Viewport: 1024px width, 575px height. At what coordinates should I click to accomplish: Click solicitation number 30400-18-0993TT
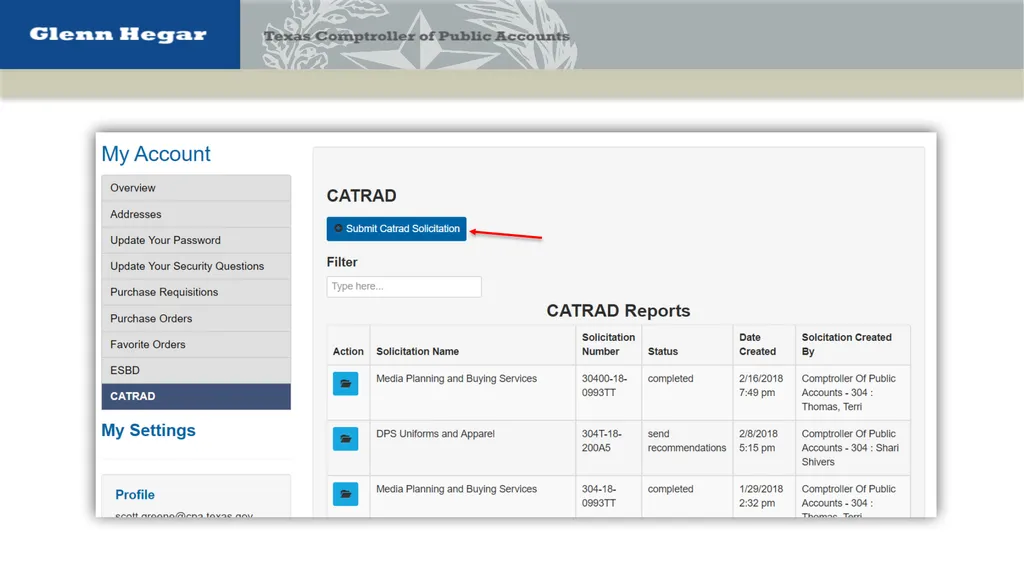tap(604, 386)
